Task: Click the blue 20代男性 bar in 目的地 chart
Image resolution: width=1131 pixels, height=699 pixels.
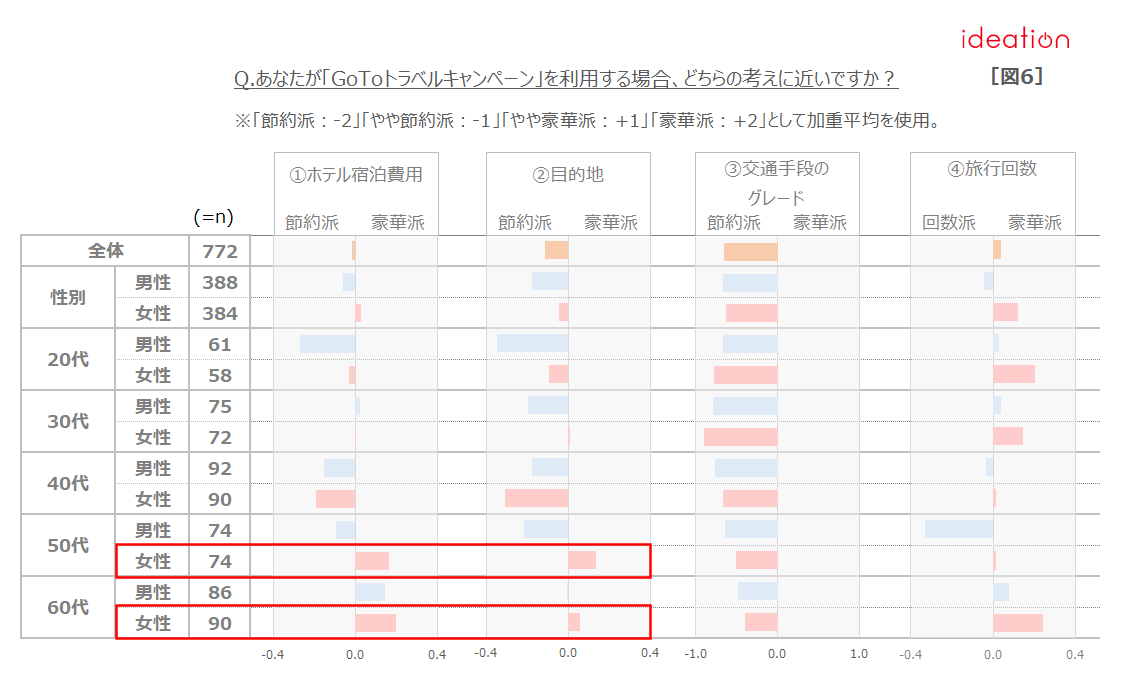Action: (532, 343)
